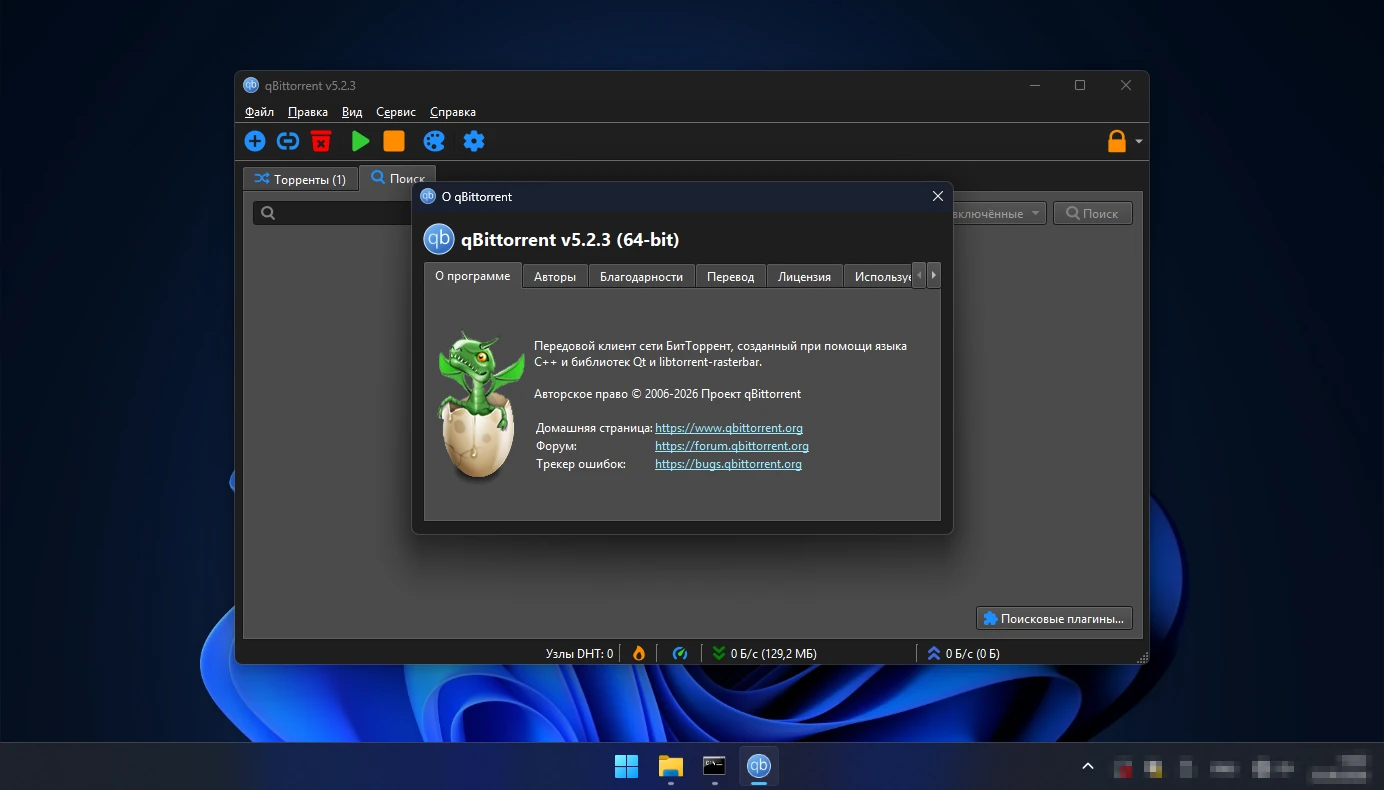Open settings via the blue gear icon
Viewport: 1384px width, 790px height.
(474, 141)
